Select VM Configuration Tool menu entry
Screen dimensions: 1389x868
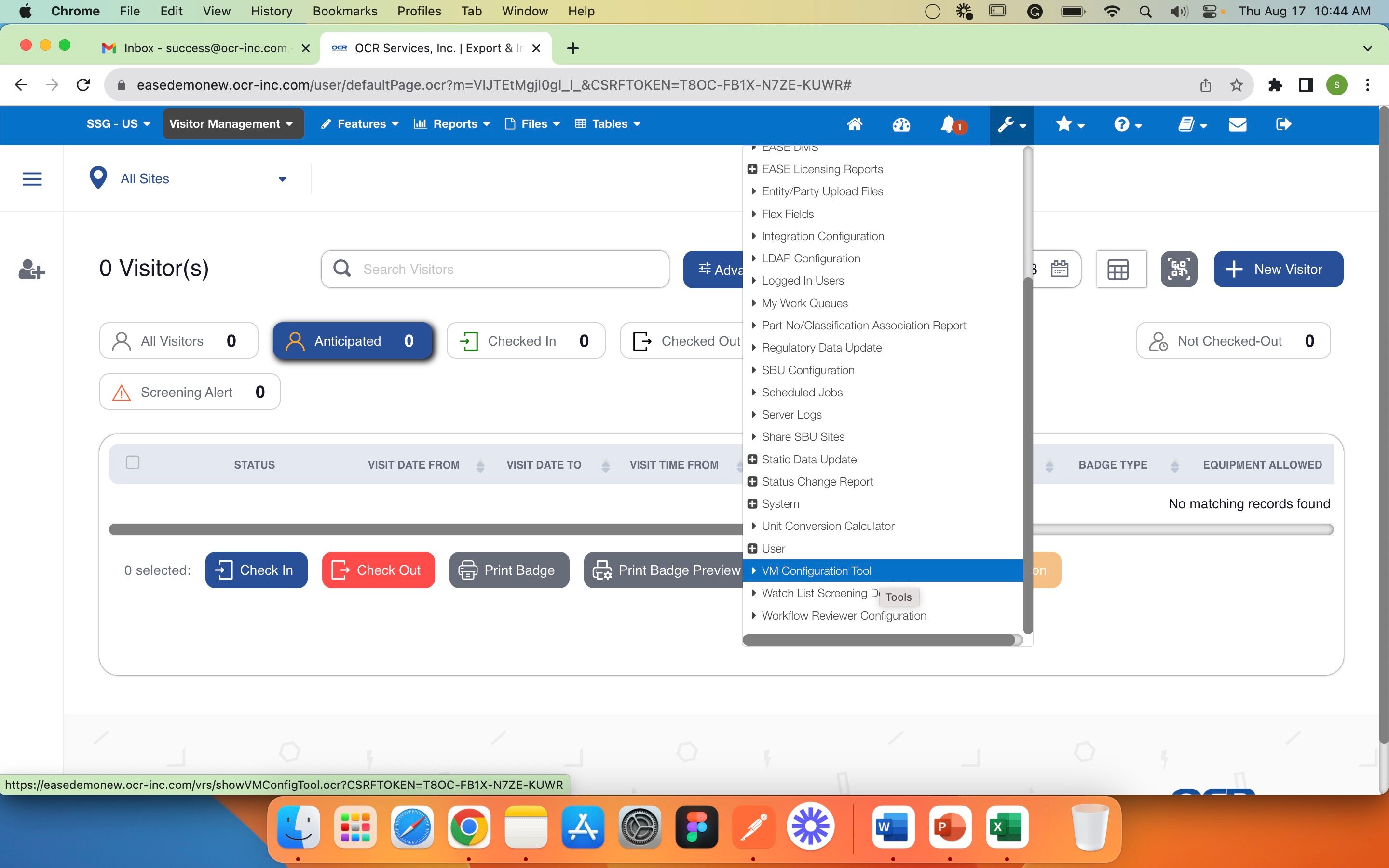click(x=816, y=570)
